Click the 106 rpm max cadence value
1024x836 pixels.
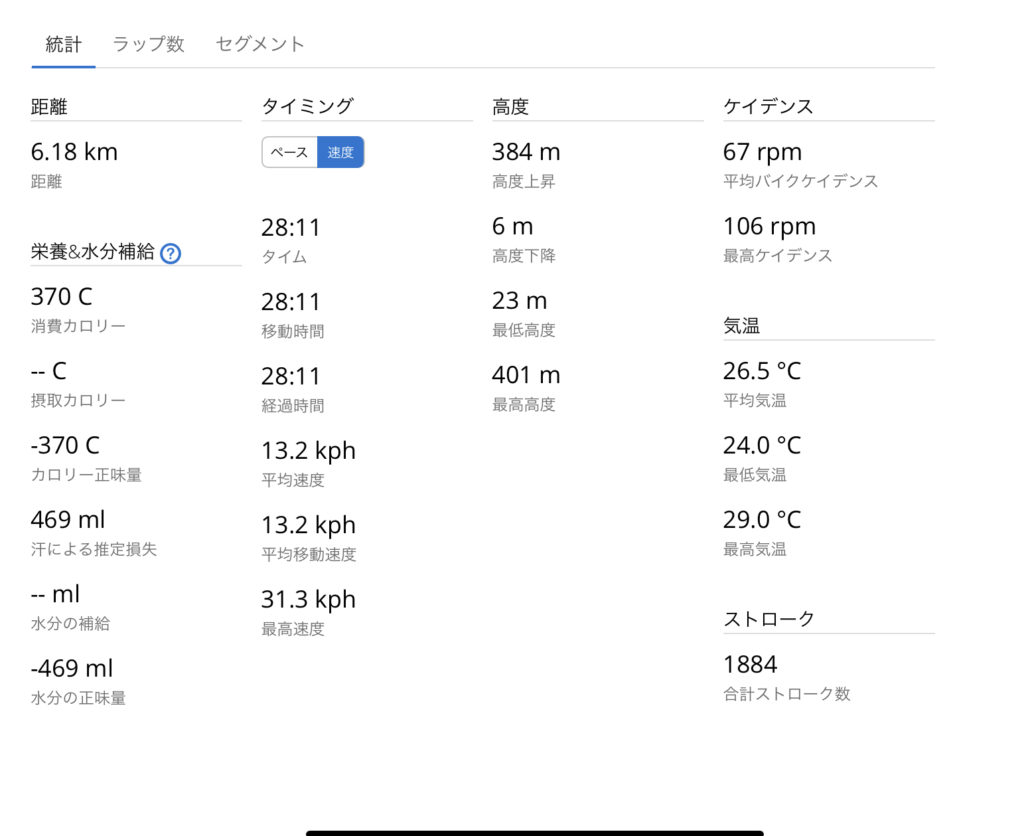pyautogui.click(x=769, y=226)
